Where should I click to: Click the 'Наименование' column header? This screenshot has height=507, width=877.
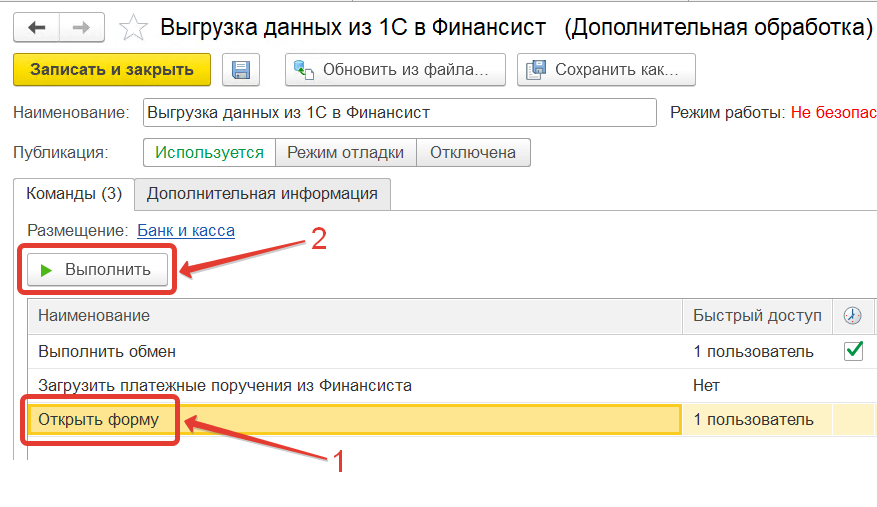click(355, 316)
